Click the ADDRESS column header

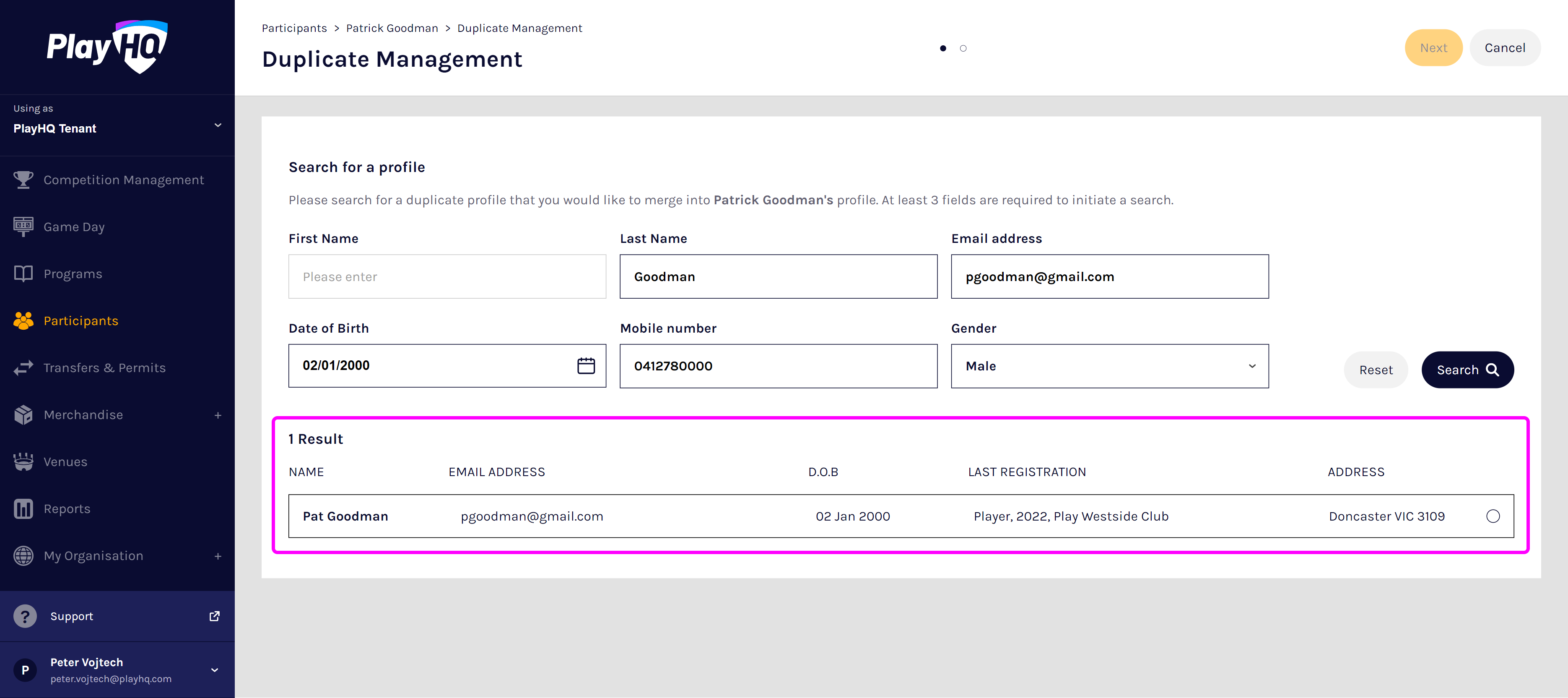[x=1355, y=472]
